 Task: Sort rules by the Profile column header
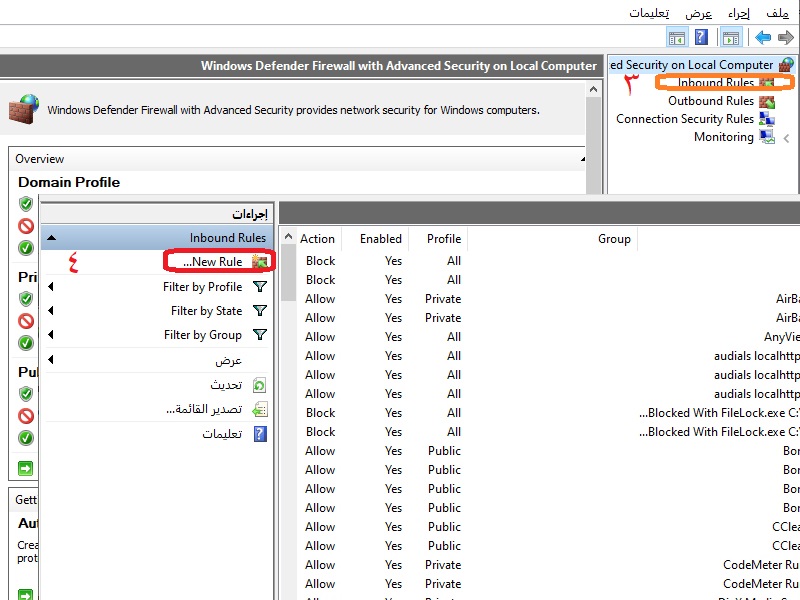click(444, 239)
